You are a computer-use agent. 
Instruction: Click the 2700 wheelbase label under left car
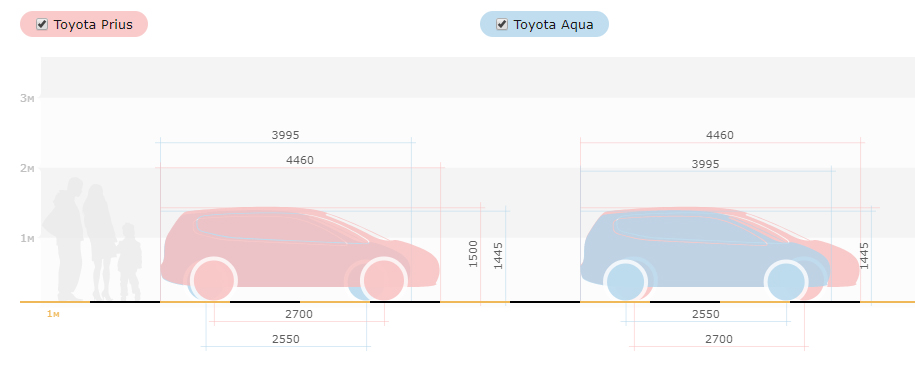click(299, 314)
